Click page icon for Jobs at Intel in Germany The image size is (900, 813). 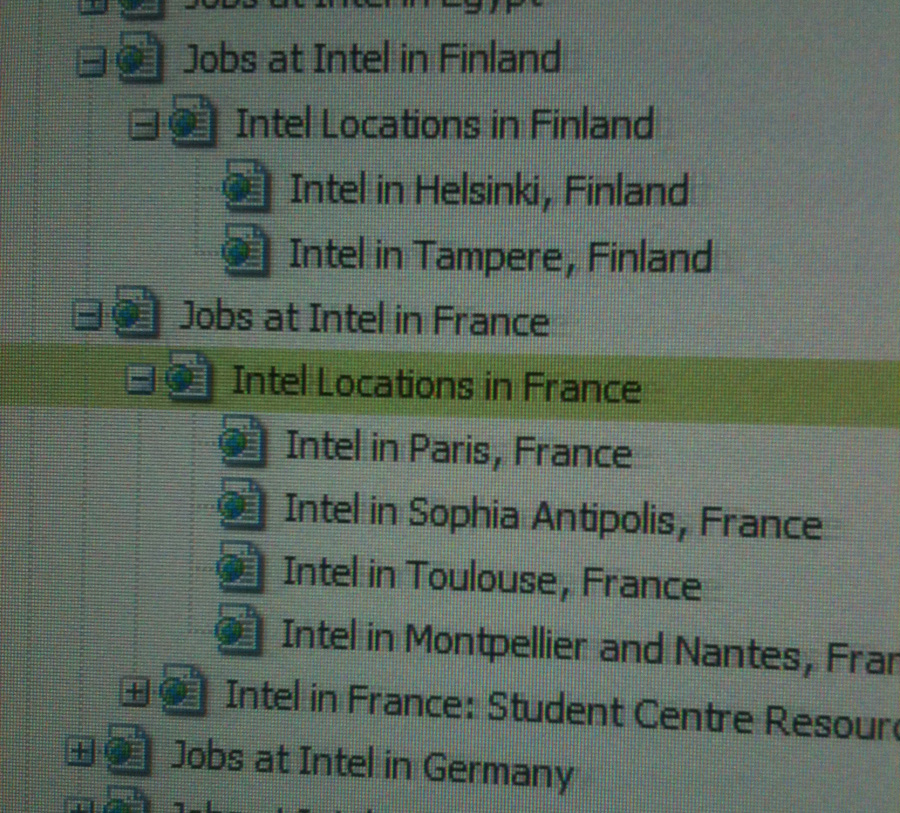(x=129, y=750)
